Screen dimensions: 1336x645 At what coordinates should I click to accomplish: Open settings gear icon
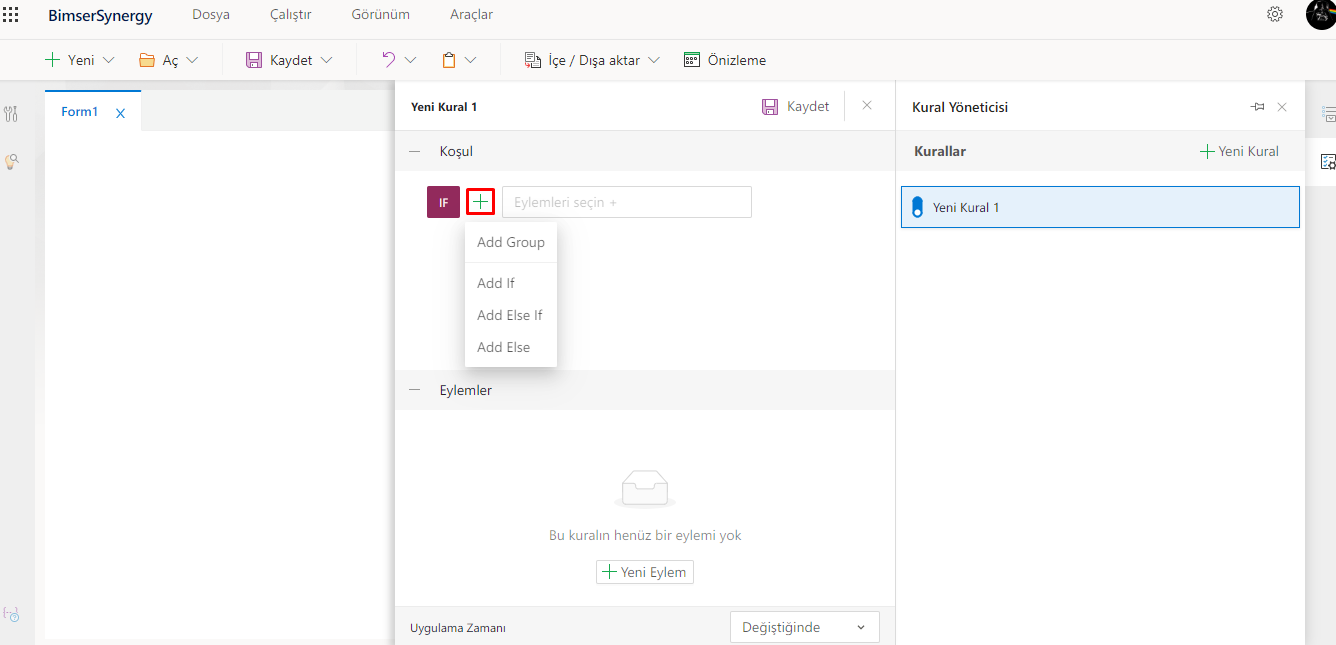click(x=1274, y=14)
